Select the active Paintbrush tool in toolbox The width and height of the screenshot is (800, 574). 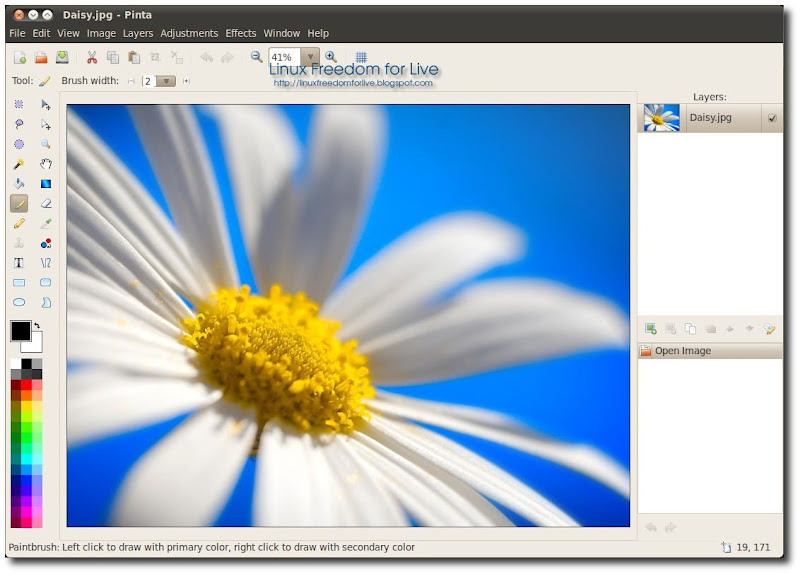tap(19, 204)
